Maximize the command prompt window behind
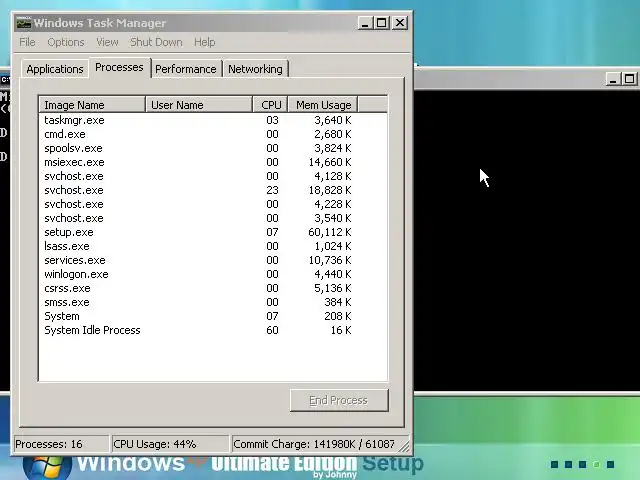This screenshot has width=640, height=480. (x=629, y=79)
